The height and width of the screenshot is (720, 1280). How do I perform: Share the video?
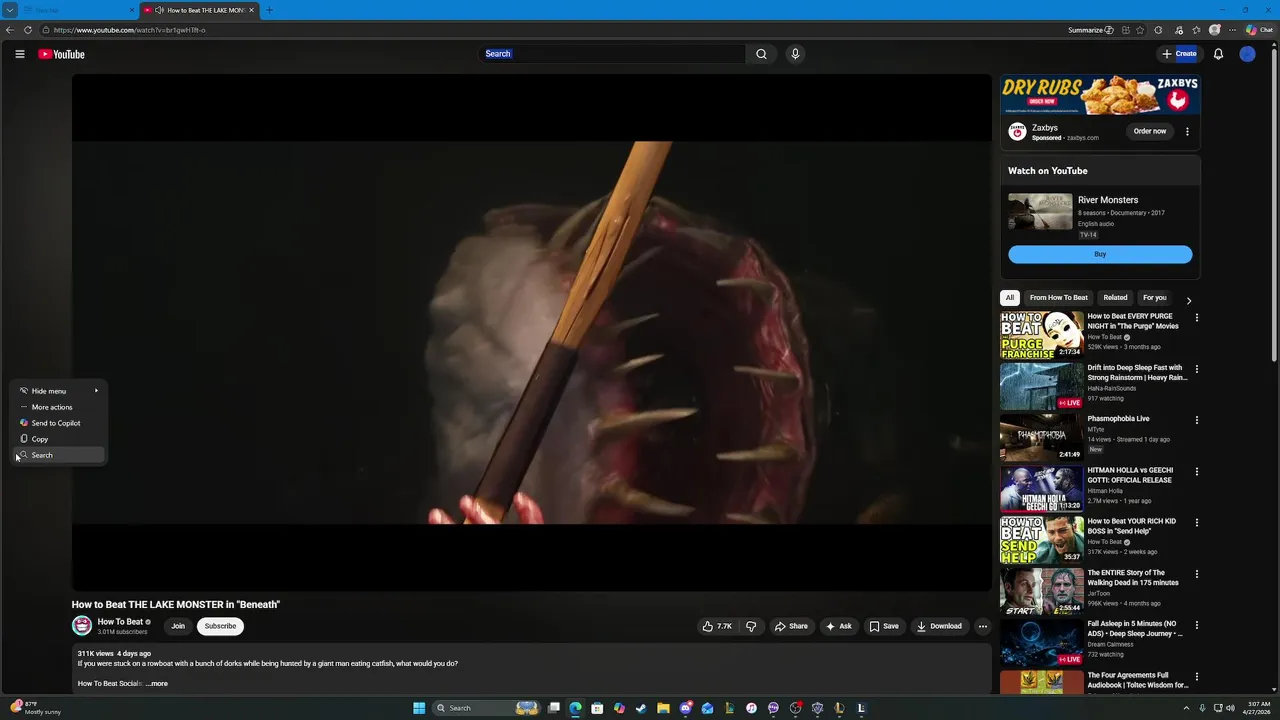pyautogui.click(x=791, y=626)
